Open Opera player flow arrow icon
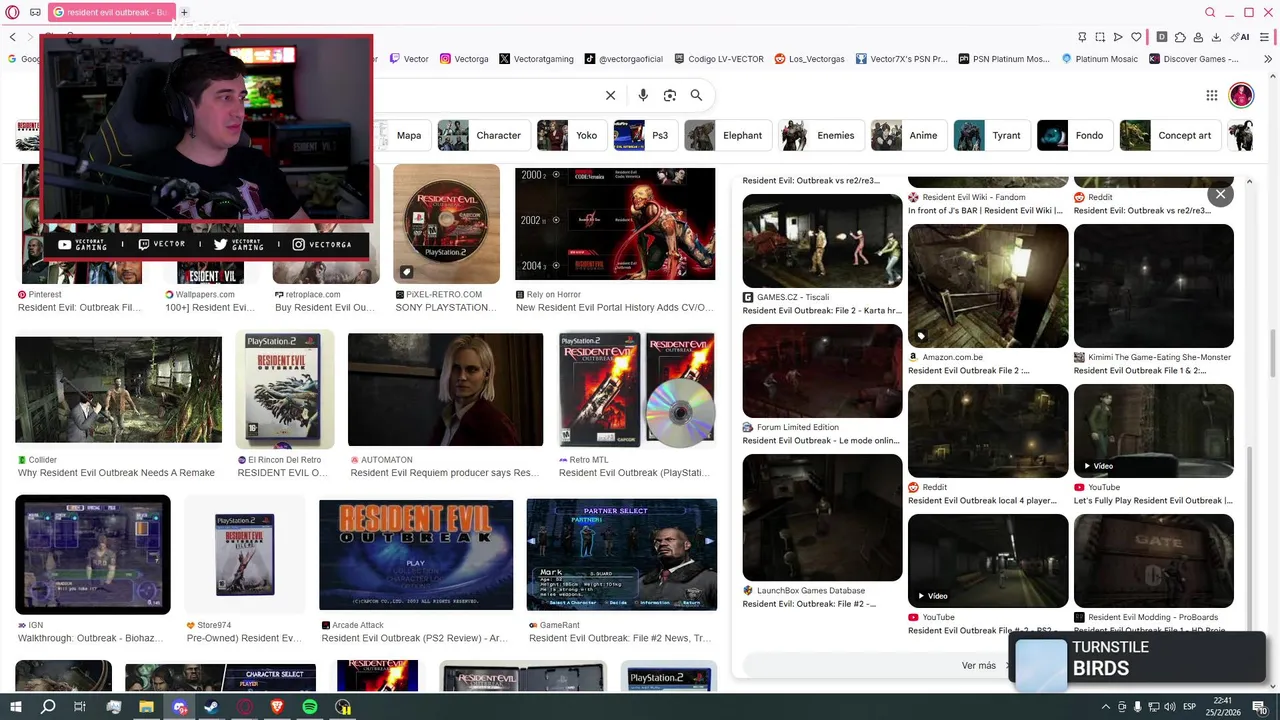The height and width of the screenshot is (720, 1280). tap(1118, 37)
